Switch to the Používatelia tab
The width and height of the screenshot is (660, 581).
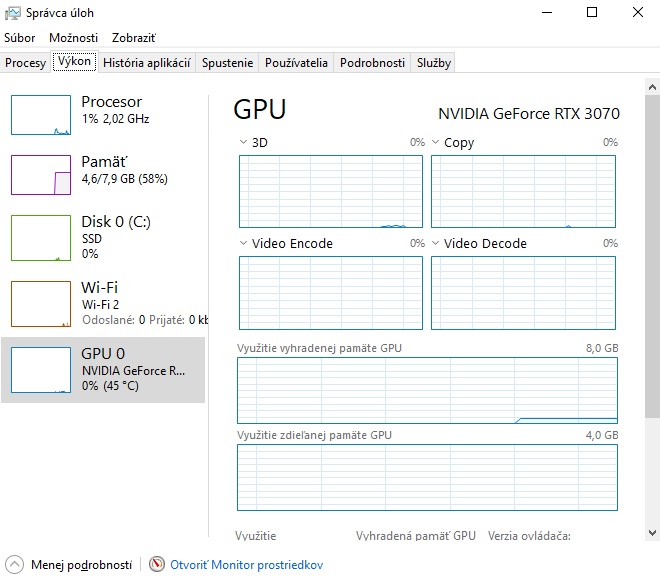pyautogui.click(x=296, y=63)
